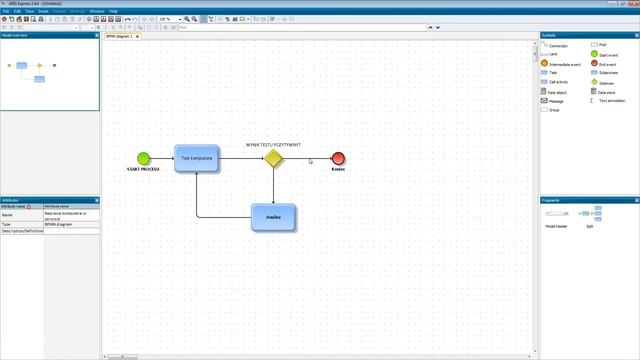Viewport: 640px width, 360px height.
Task: Choose the Data object symbol
Action: (x=553, y=92)
